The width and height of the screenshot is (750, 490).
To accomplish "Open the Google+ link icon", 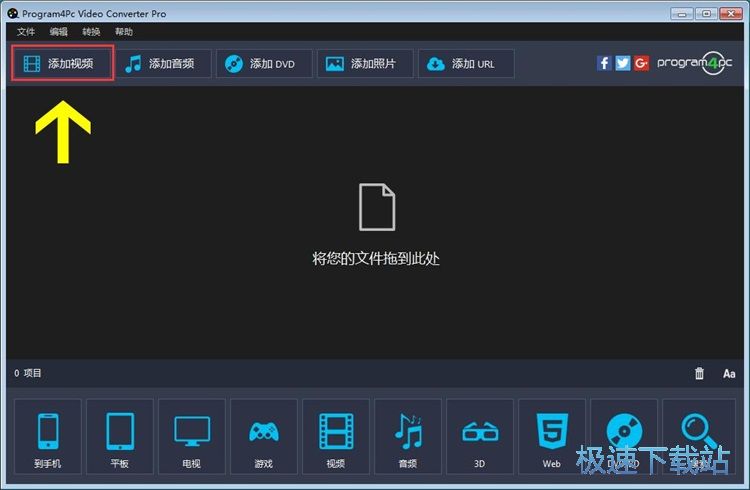I will pos(641,63).
